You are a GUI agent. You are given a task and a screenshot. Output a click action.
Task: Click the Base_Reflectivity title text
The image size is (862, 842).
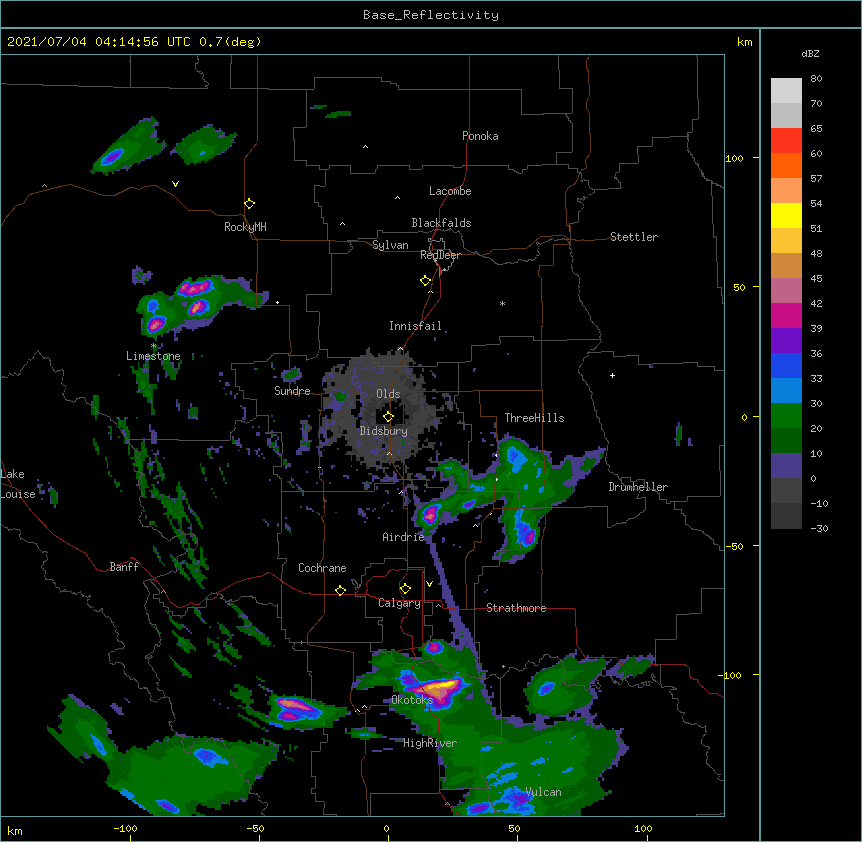(x=431, y=15)
